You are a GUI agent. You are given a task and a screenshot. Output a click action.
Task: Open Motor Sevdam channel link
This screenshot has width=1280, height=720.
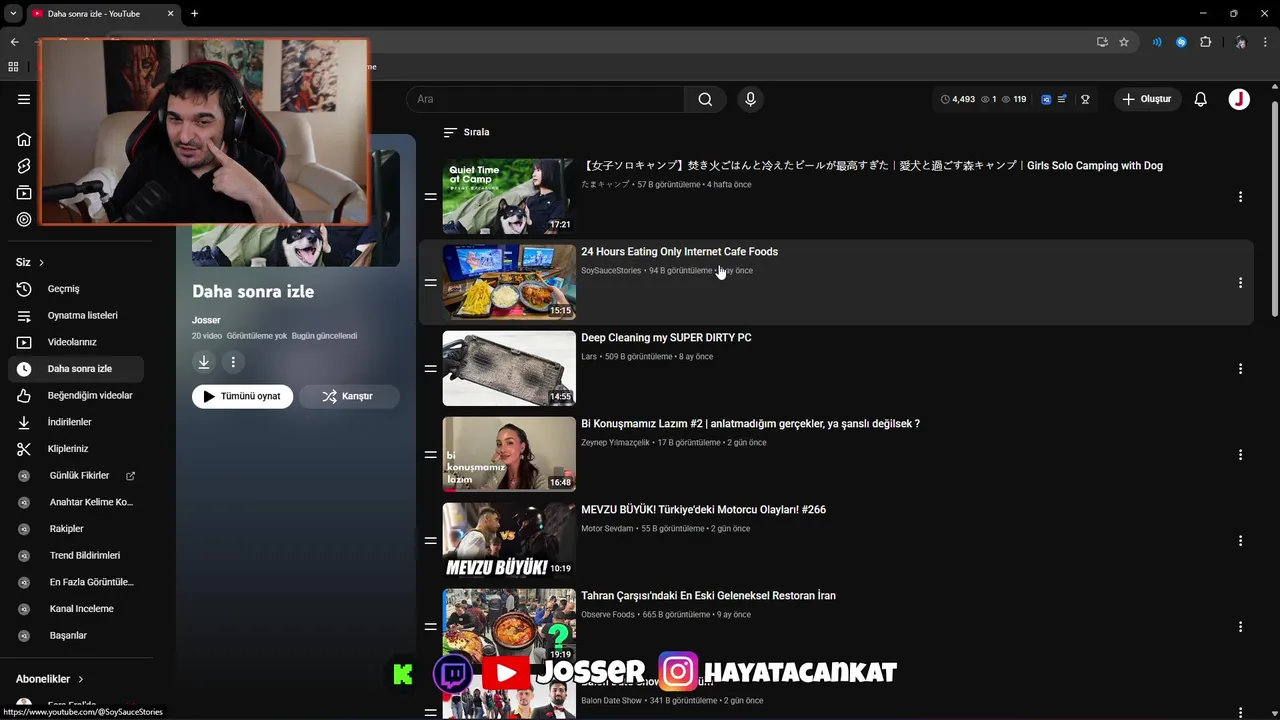pos(607,529)
